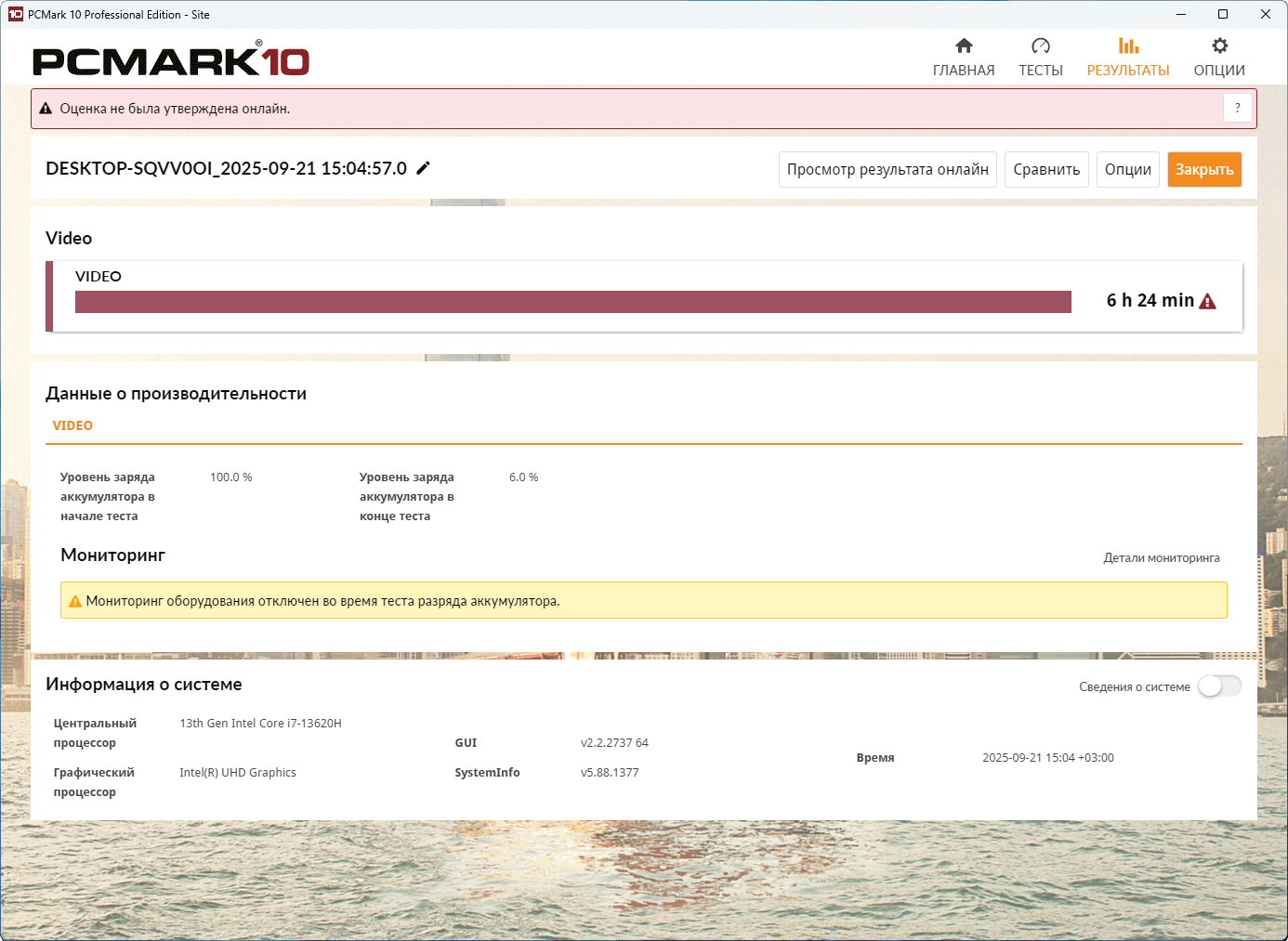
Task: Expand Детали мониторинга
Action: [x=1161, y=558]
